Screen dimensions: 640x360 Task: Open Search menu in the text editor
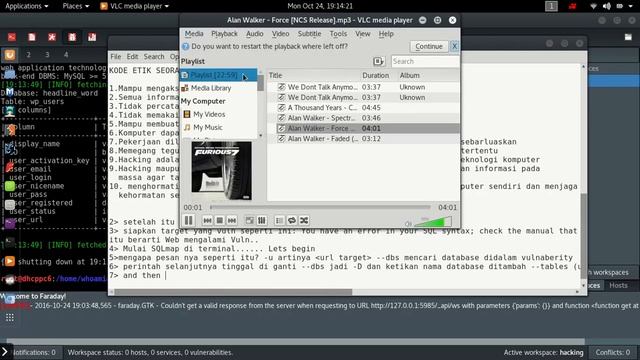pyautogui.click(x=154, y=57)
